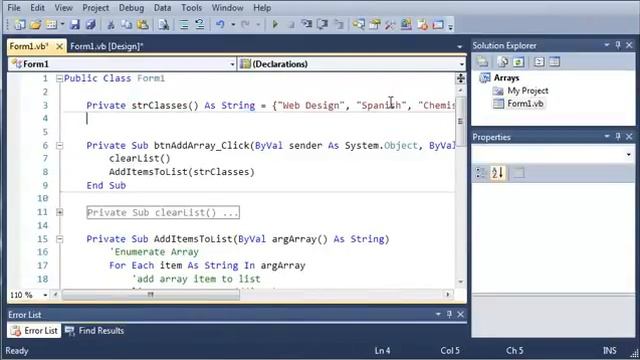Open the Data menu
The width and height of the screenshot is (640, 360).
[162, 8]
